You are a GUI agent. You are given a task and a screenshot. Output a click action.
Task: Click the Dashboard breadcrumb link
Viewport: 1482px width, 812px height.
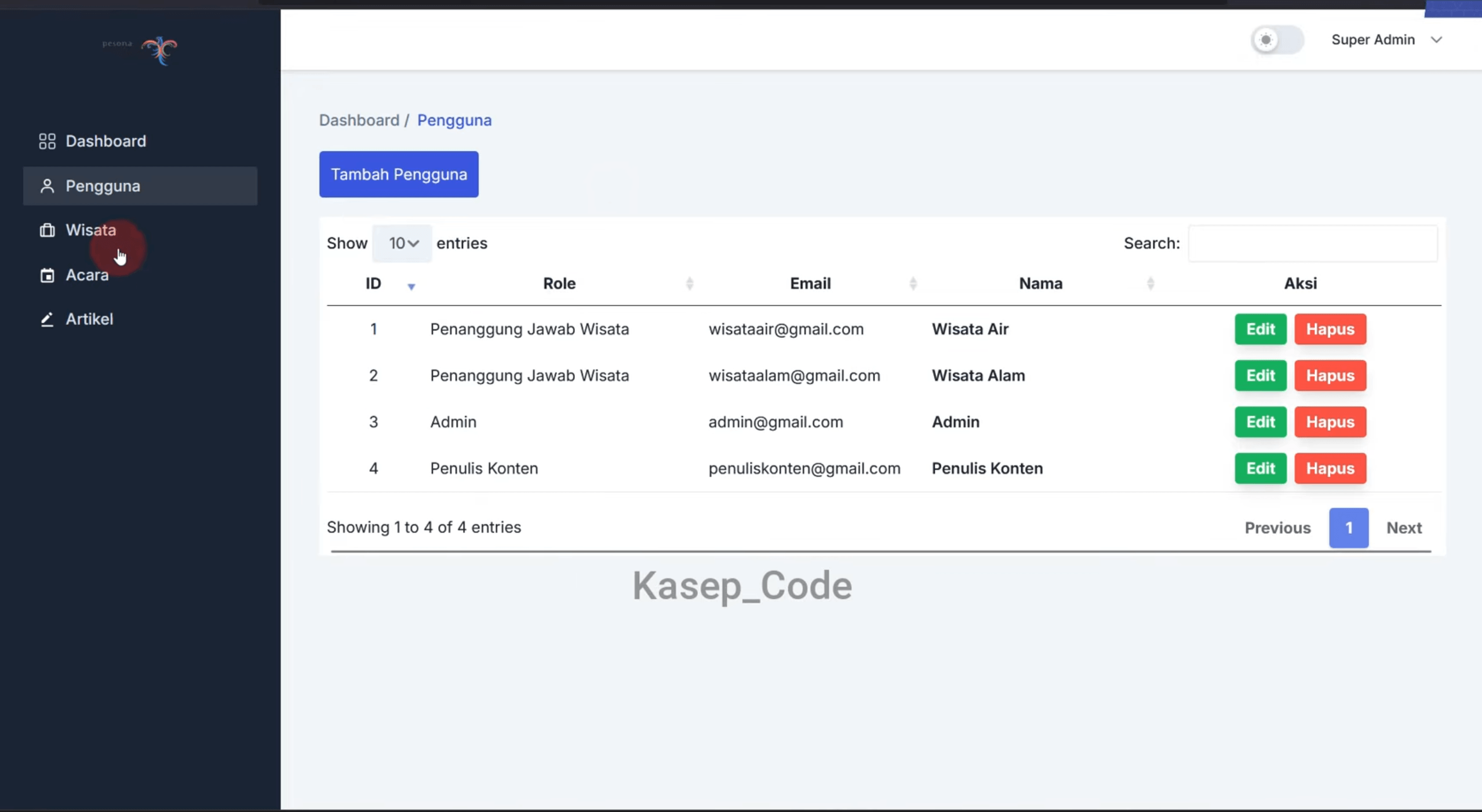tap(359, 120)
